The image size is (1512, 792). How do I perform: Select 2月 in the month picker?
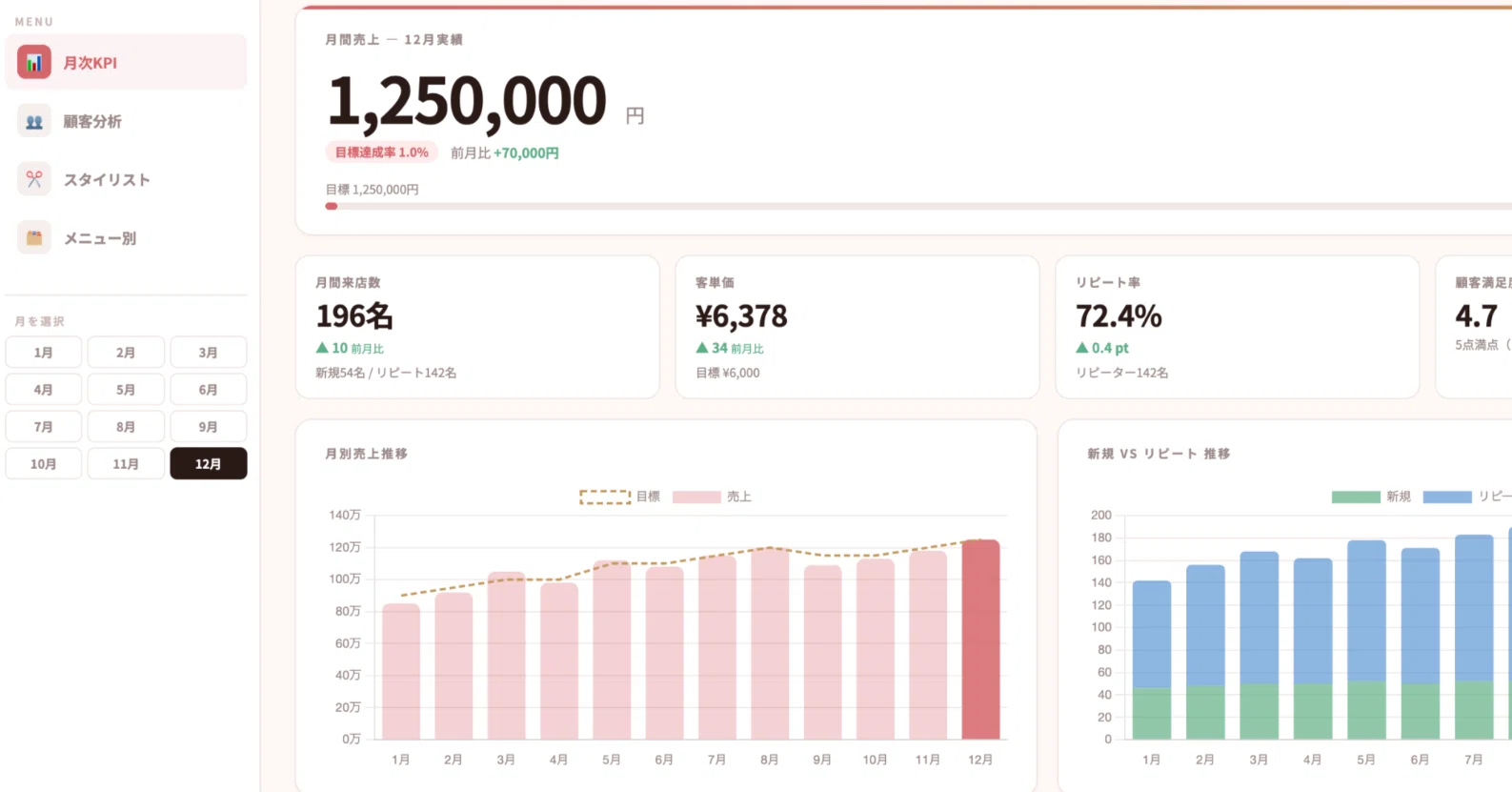[126, 353]
